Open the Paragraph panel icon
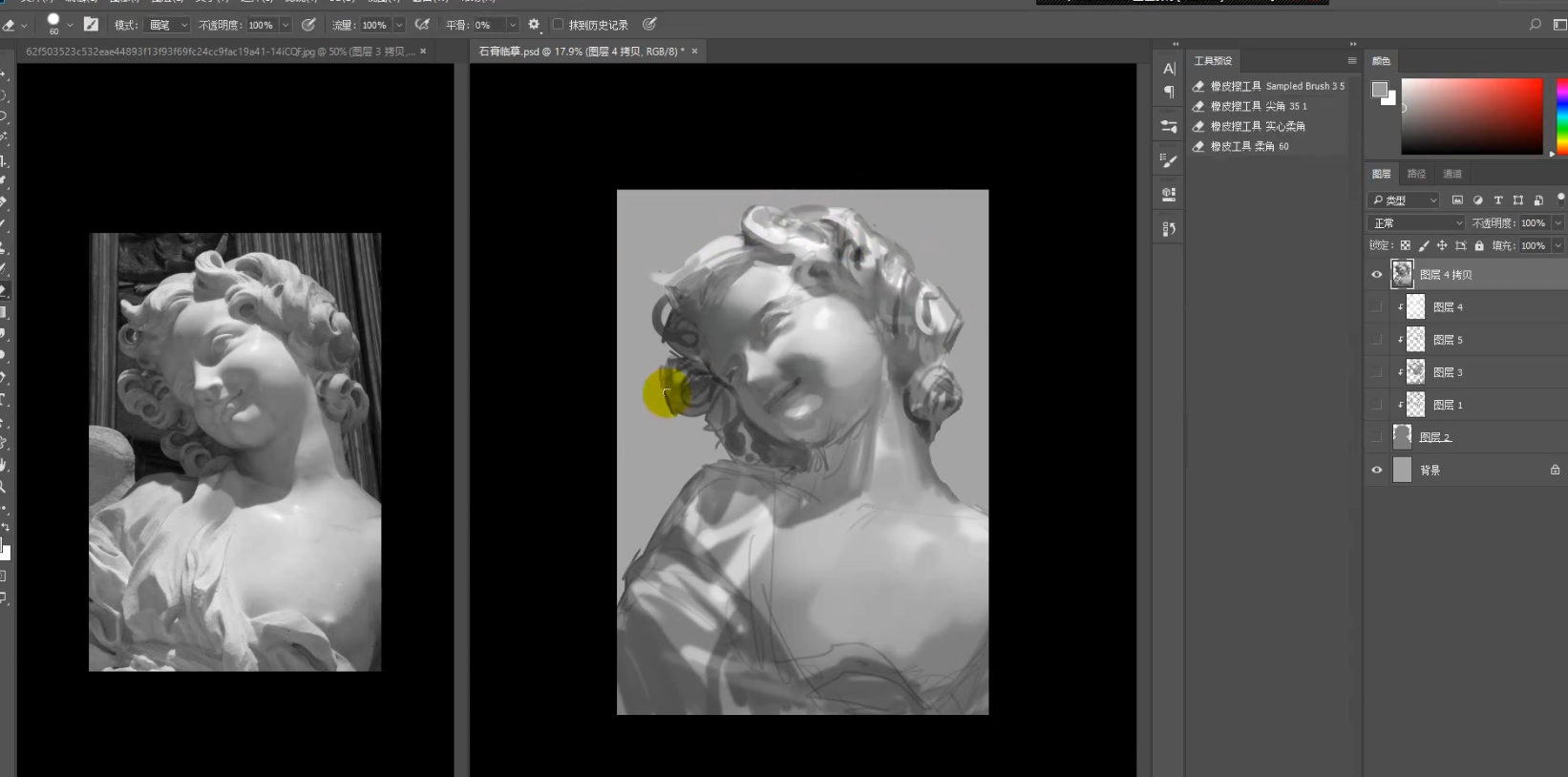 pyautogui.click(x=1169, y=92)
